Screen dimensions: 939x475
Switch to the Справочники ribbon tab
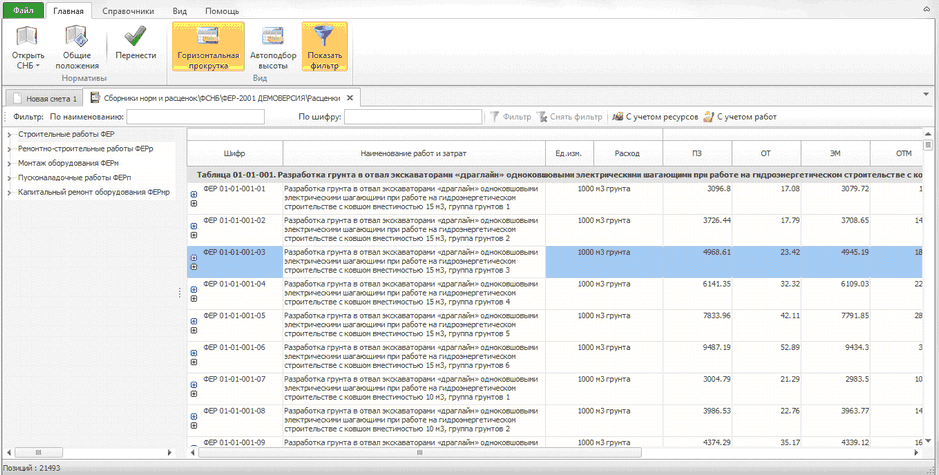128,11
